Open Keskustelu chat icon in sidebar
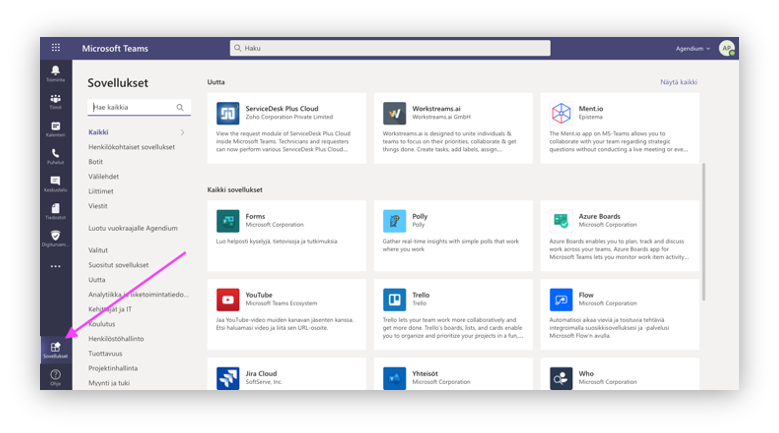The image size is (779, 433). point(56,183)
